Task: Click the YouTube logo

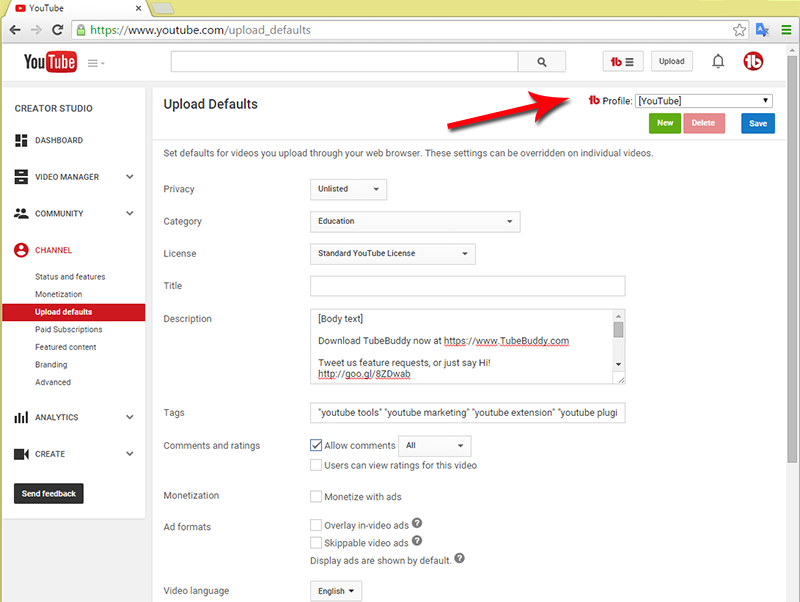Action: (x=50, y=62)
